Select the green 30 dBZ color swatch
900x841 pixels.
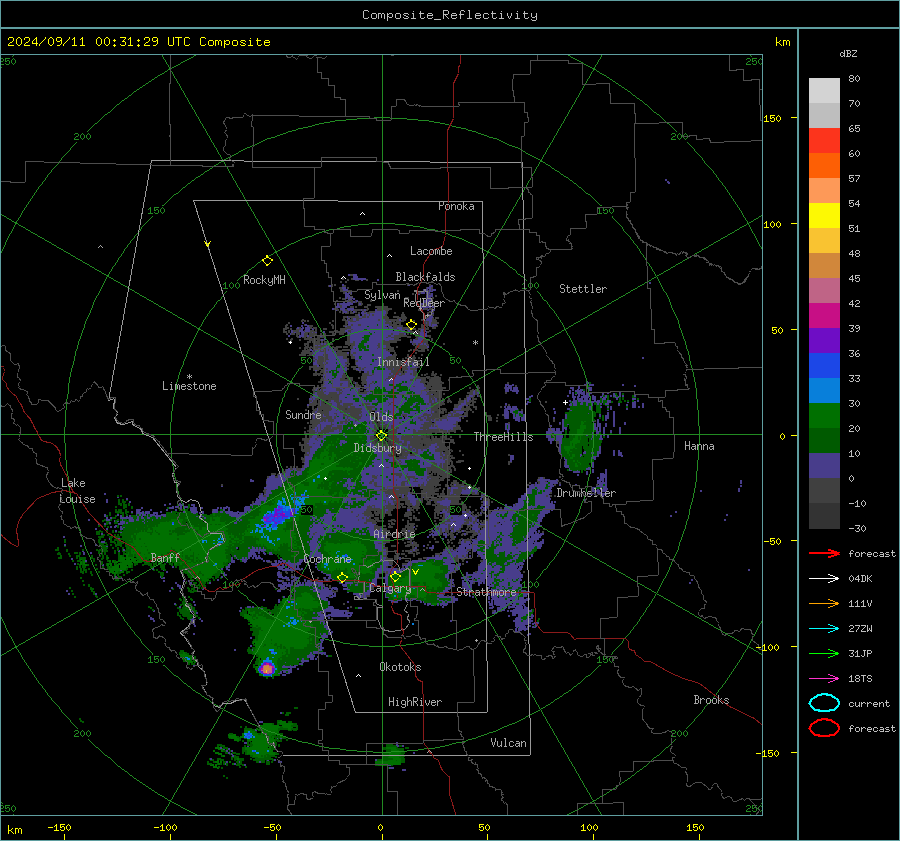[x=824, y=415]
